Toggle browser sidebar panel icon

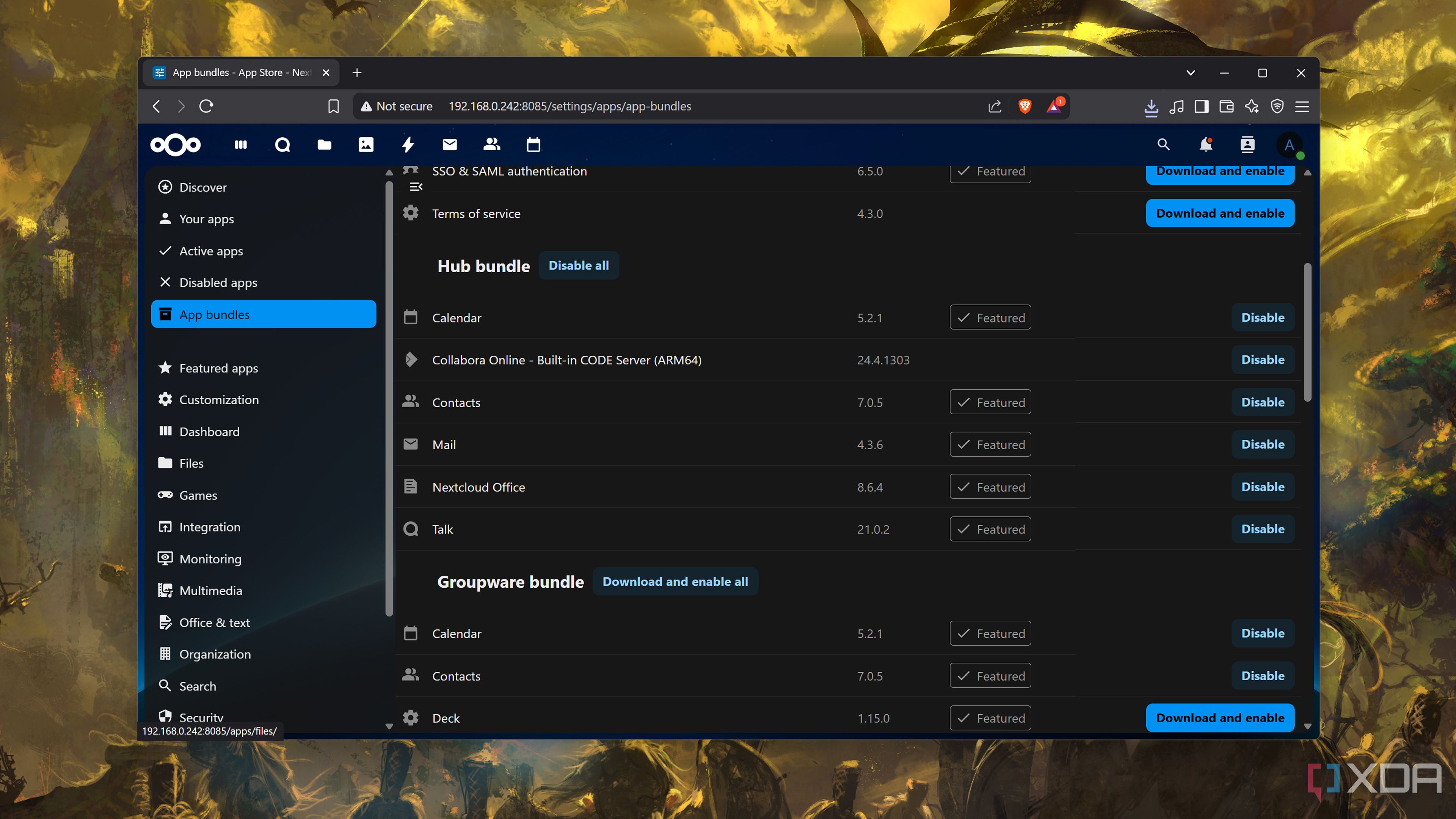click(1202, 106)
